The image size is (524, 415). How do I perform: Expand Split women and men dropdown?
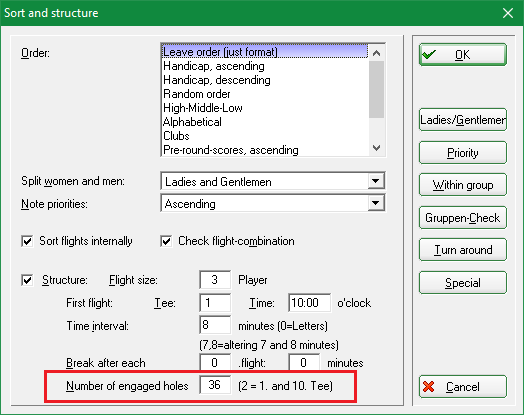pyautogui.click(x=376, y=181)
